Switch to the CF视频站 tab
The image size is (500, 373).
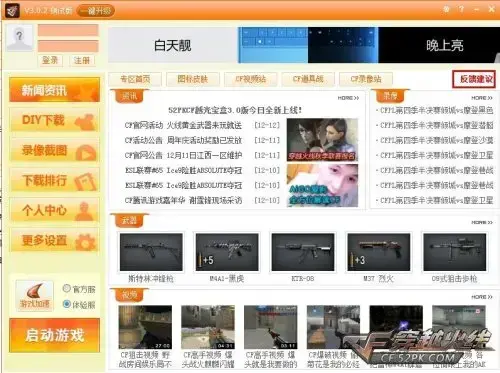pyautogui.click(x=250, y=79)
